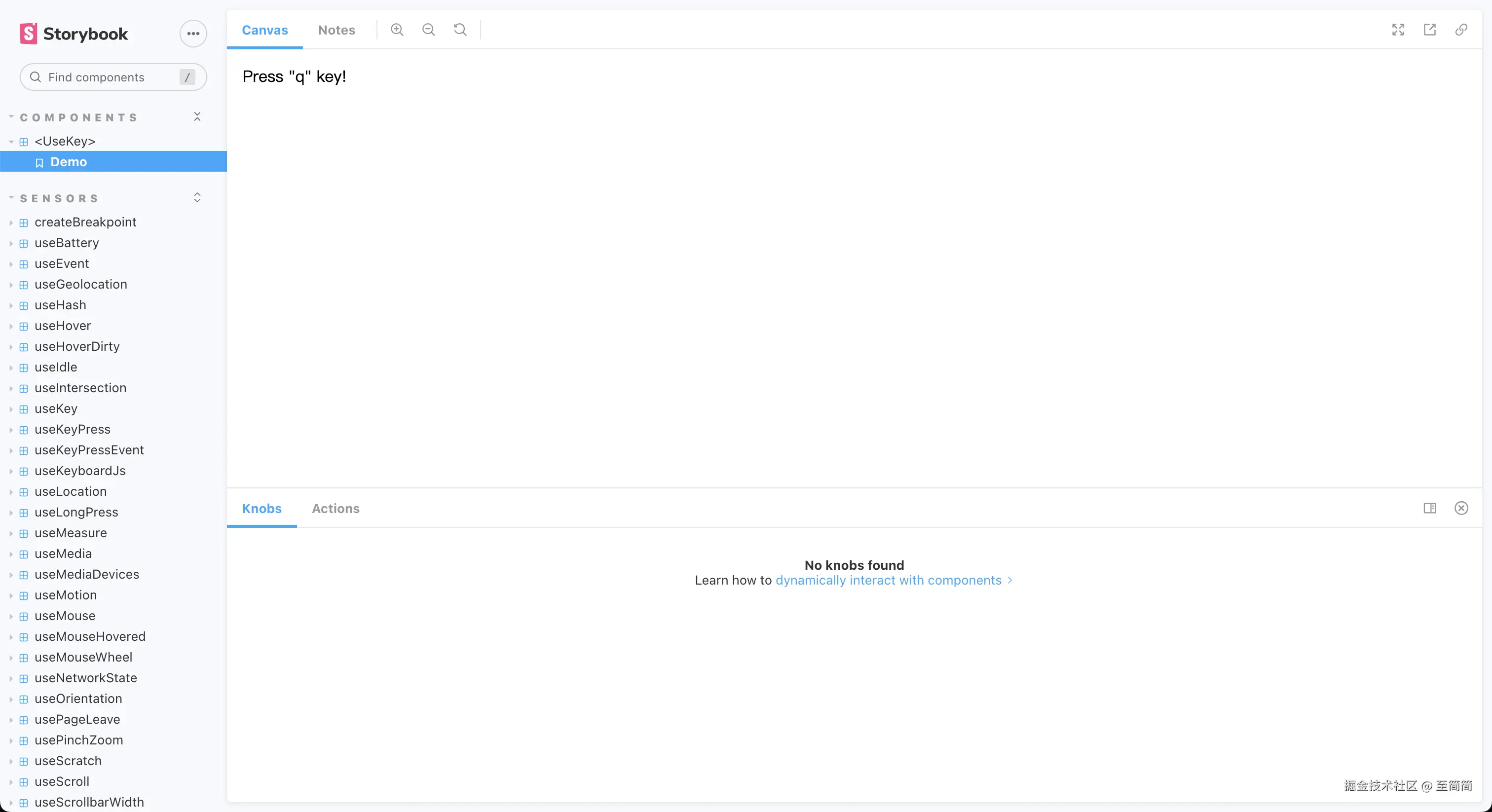Image resolution: width=1492 pixels, height=812 pixels.
Task: Expand all in the SENSORS section
Action: click(197, 197)
